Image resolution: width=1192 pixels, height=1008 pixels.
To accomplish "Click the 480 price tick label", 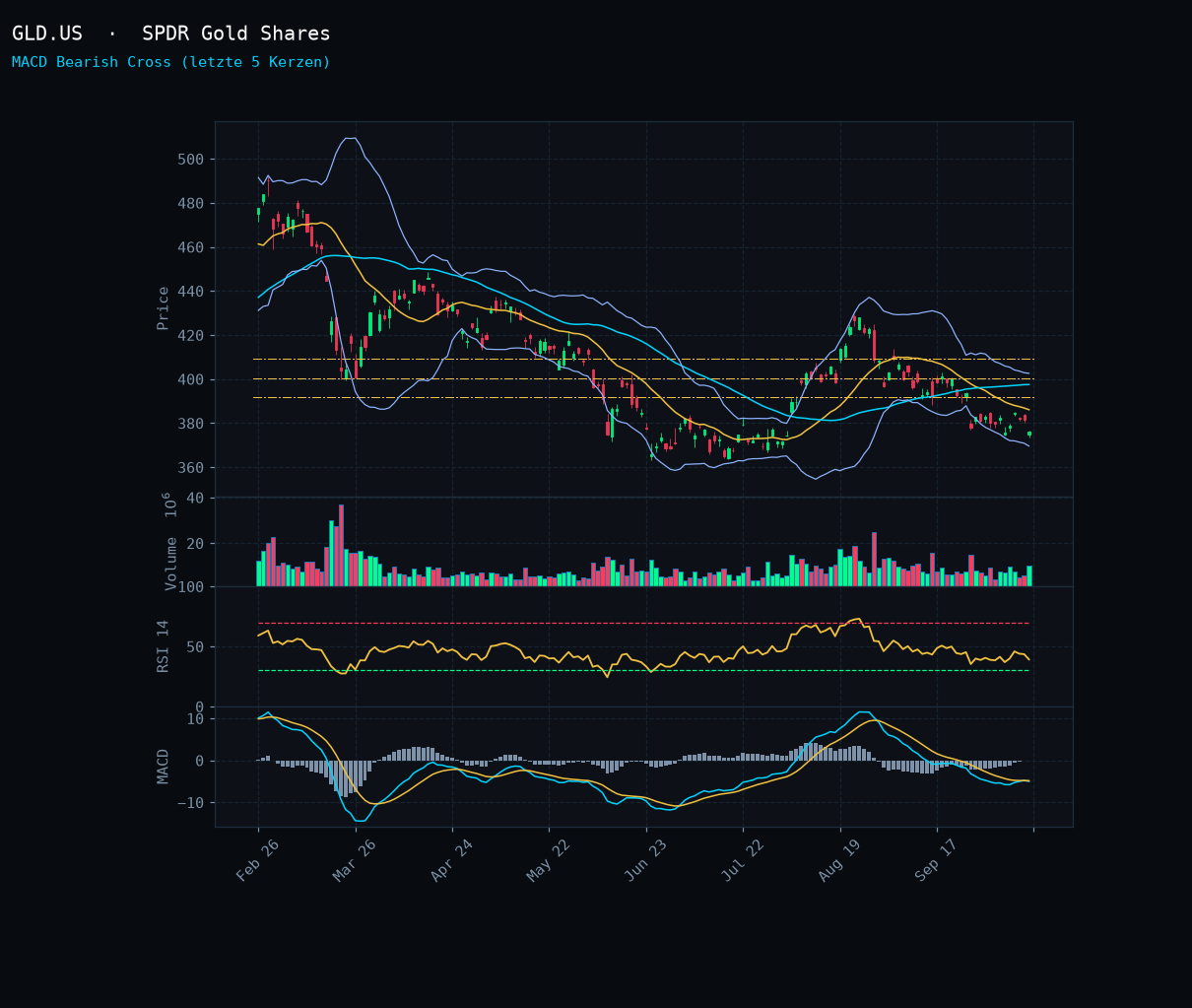I will coord(191,204).
